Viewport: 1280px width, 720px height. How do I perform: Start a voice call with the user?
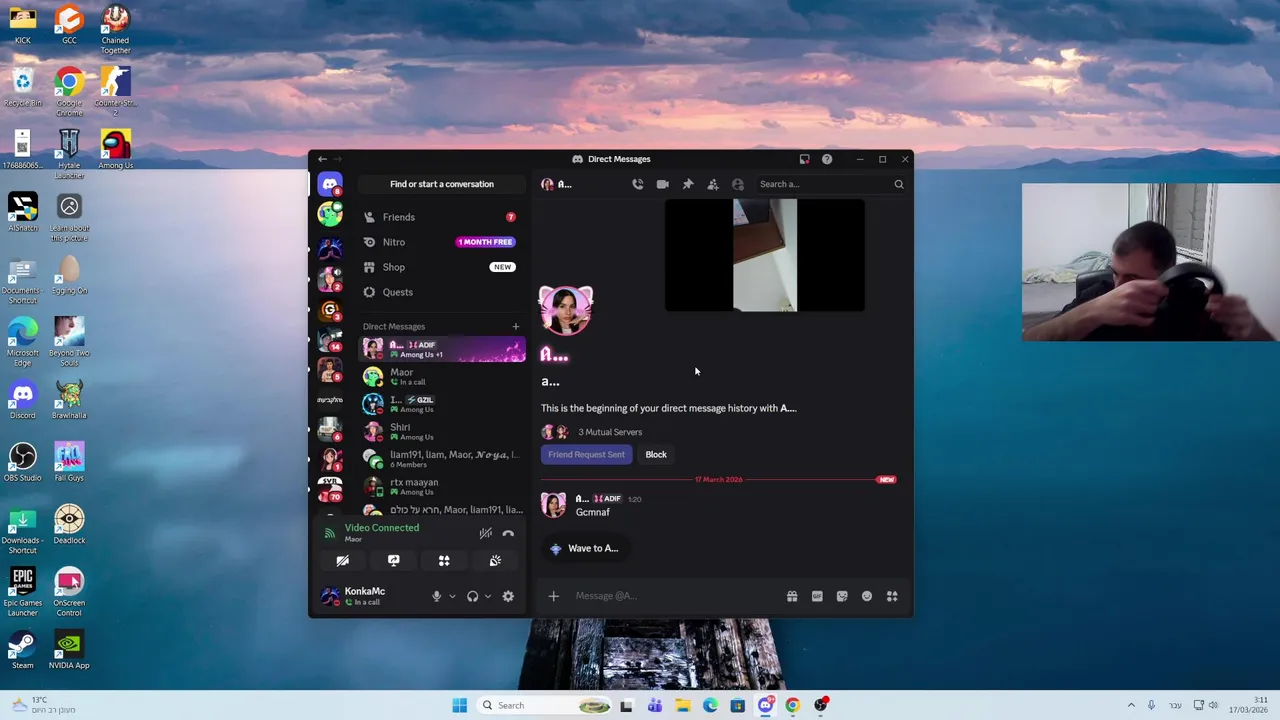tap(637, 184)
